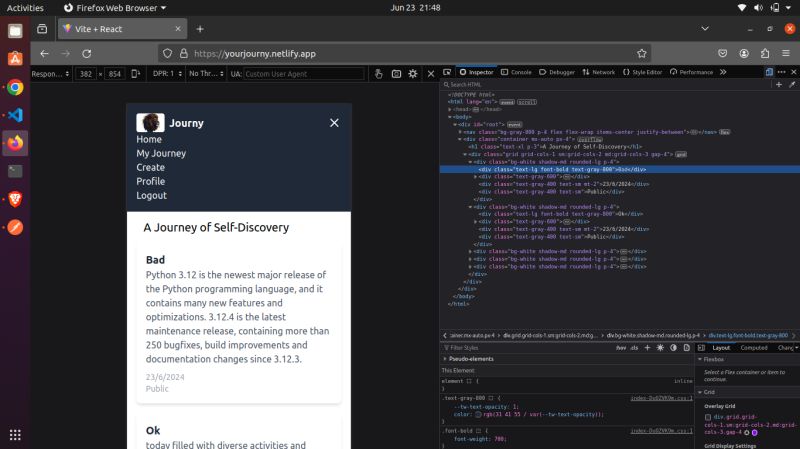The height and width of the screenshot is (449, 800).
Task: Open responsive design mode settings gear
Action: coord(413,73)
